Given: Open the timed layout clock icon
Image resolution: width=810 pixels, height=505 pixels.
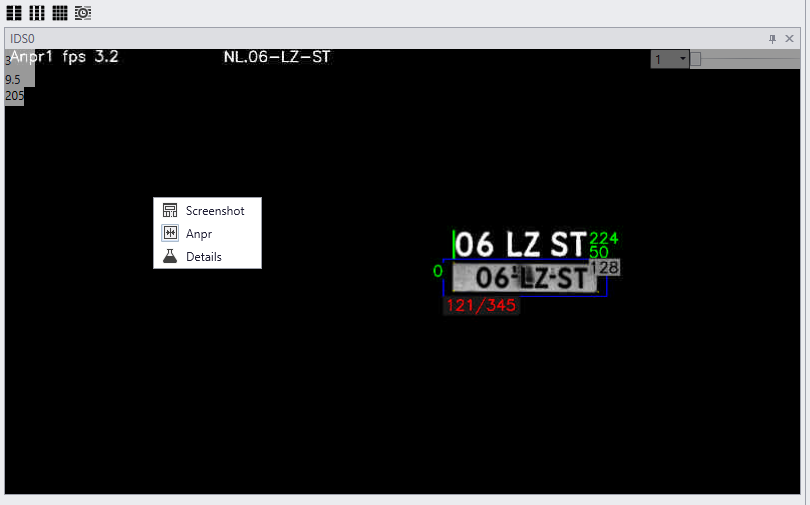Looking at the screenshot, I should pos(83,13).
